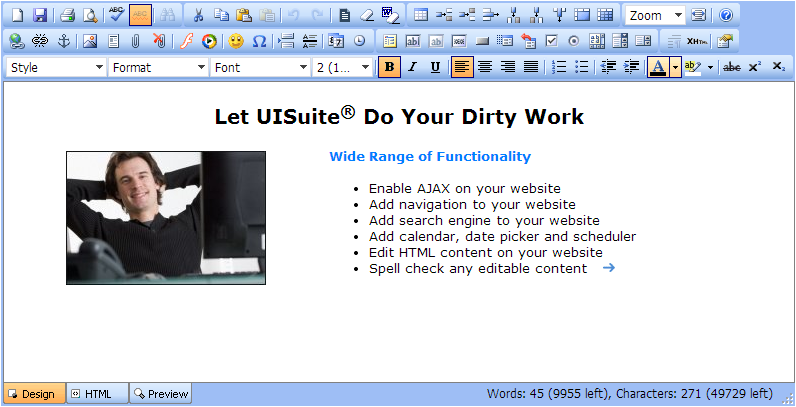Open the Zoom dropdown
Image resolution: width=796 pixels, height=407 pixels.
pos(655,15)
